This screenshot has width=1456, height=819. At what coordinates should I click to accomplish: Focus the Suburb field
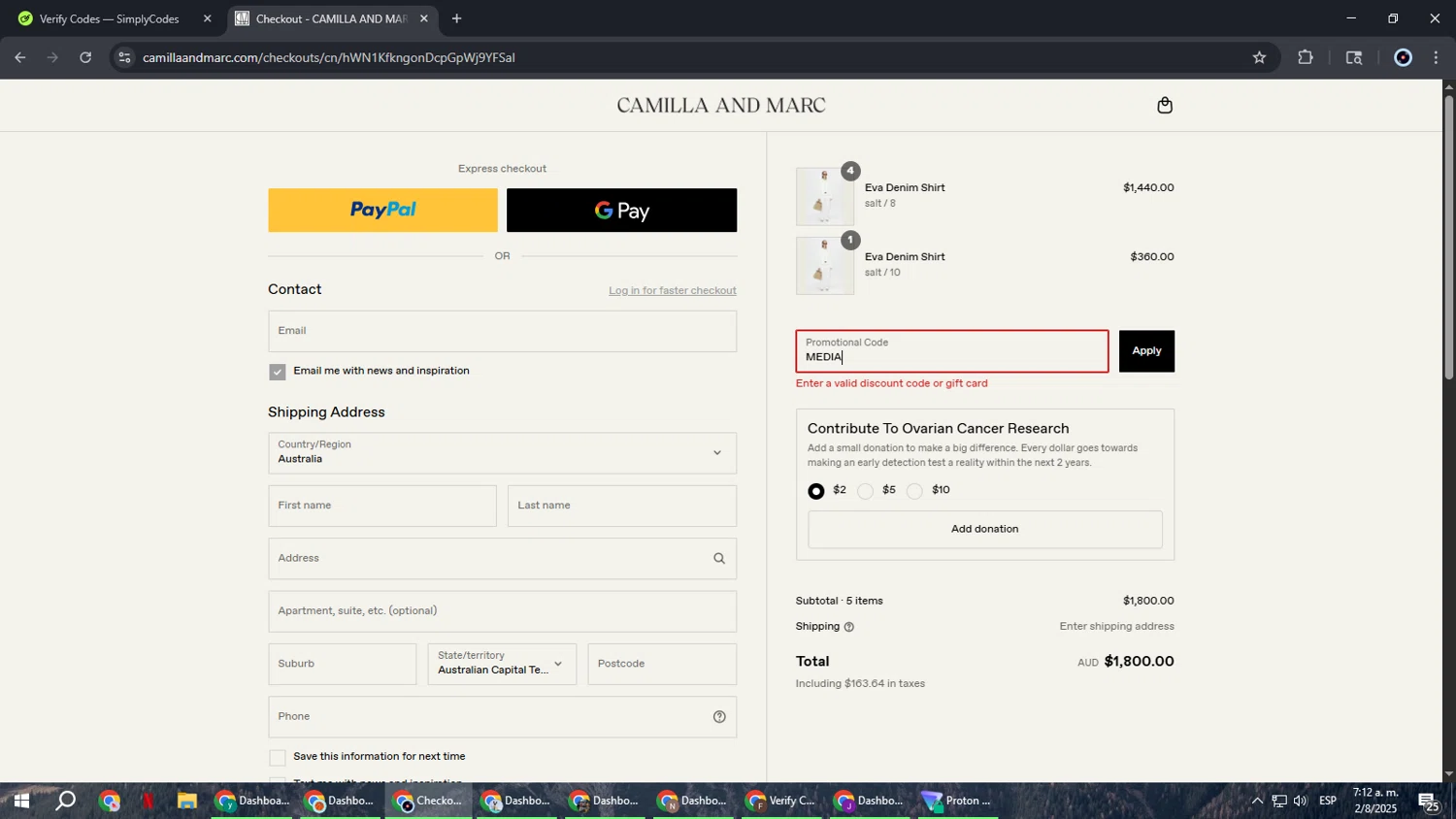pyautogui.click(x=343, y=664)
